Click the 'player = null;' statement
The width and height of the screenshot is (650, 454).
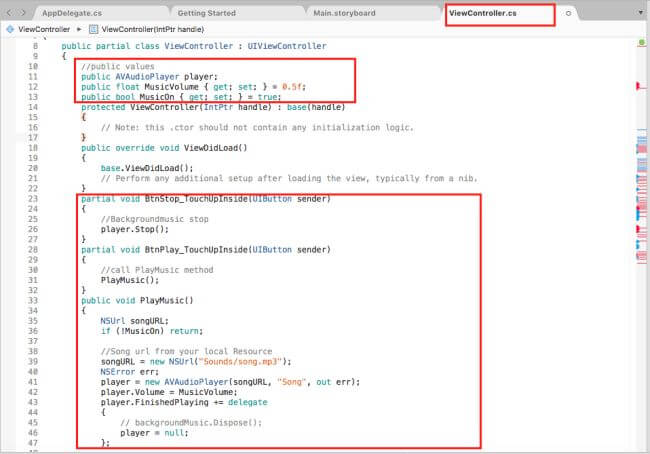point(154,433)
